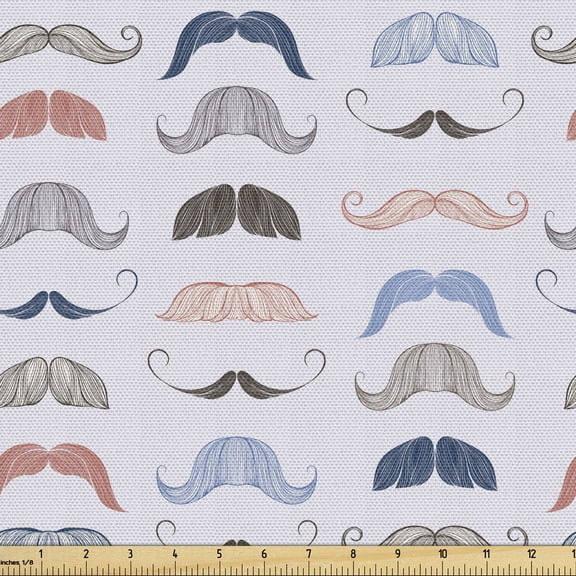Click the number 12 on the ruler
Viewport: 576px width, 576px height.
pyautogui.click(x=532, y=554)
